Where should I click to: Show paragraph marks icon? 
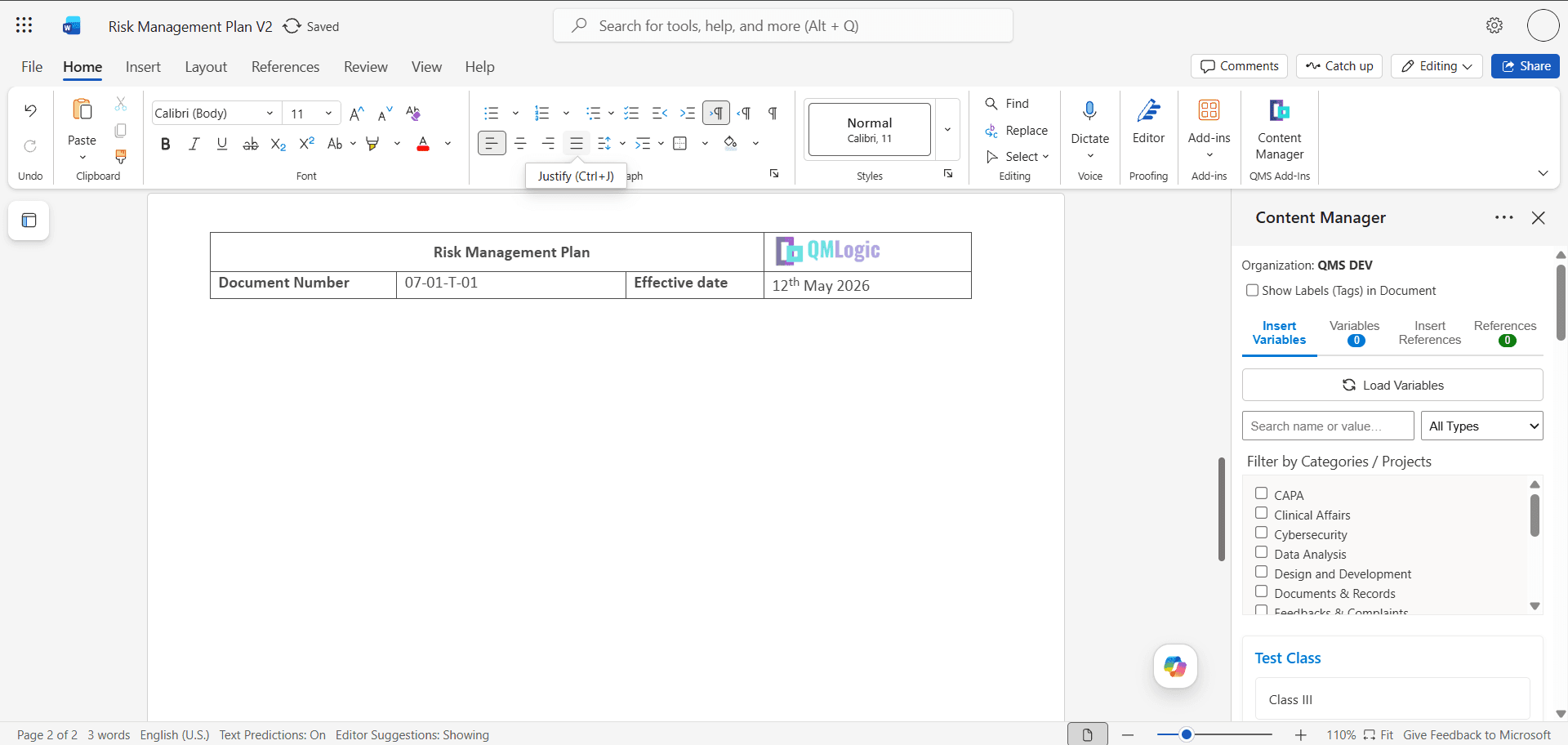coord(773,114)
